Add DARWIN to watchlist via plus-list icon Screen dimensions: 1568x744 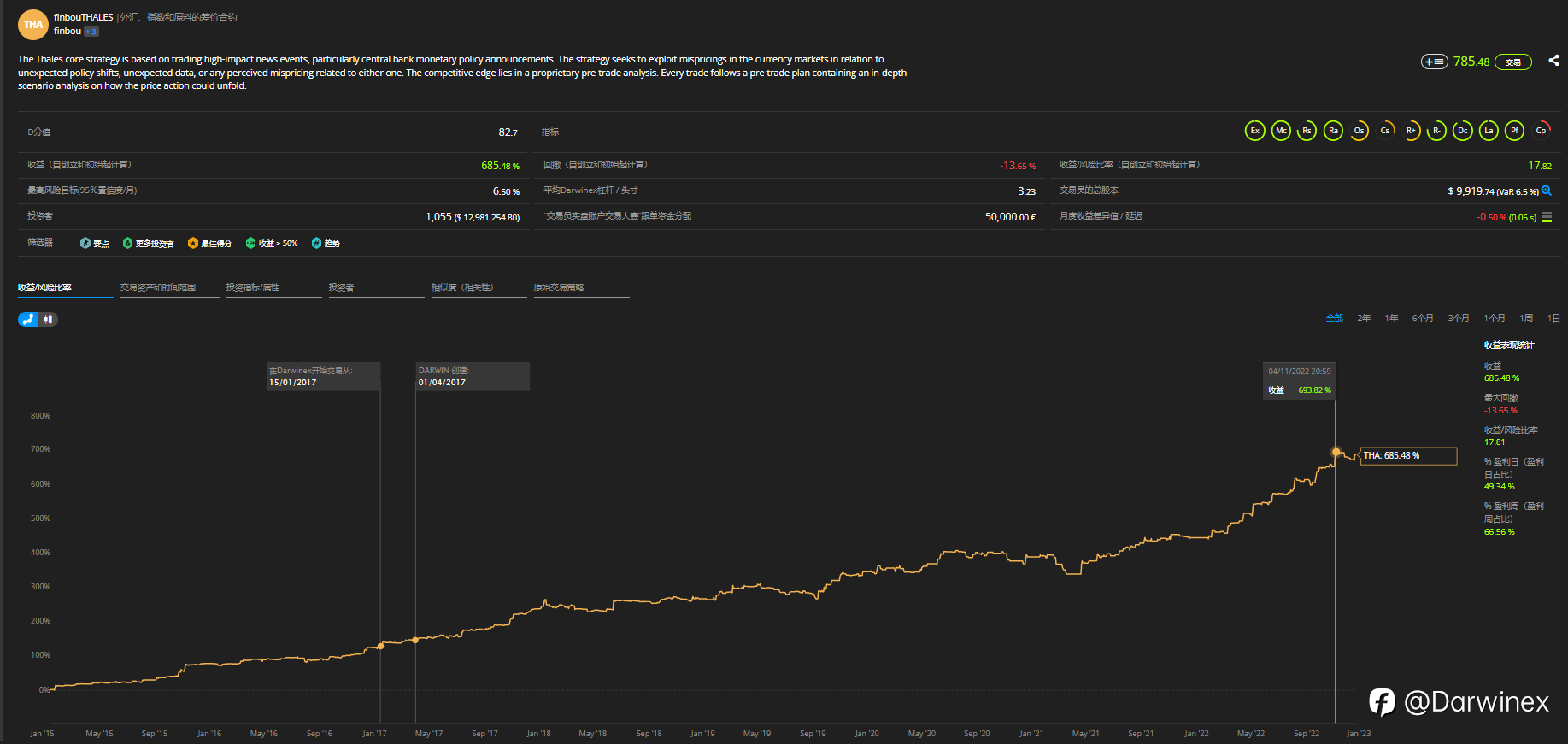[1434, 62]
